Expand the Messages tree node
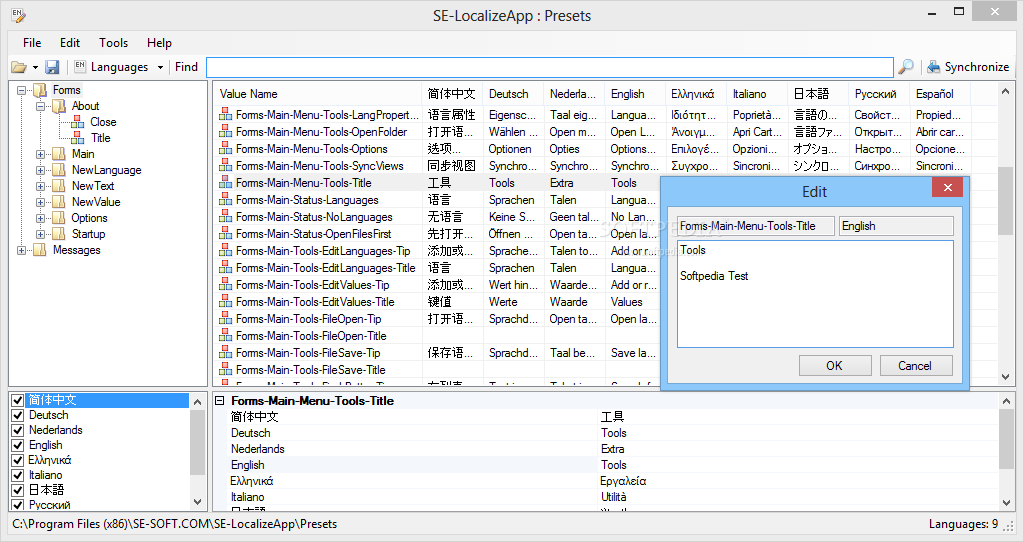Screen dimensions: 1024x542 pos(22,250)
